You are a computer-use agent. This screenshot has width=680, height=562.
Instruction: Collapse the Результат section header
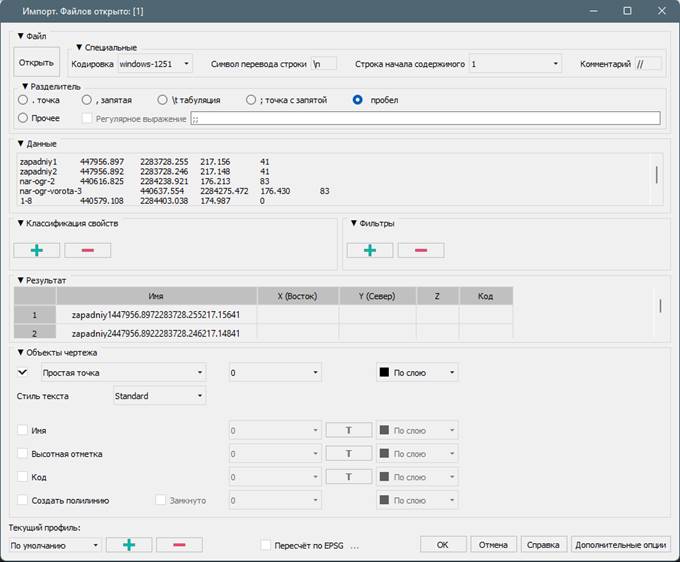(x=42, y=280)
